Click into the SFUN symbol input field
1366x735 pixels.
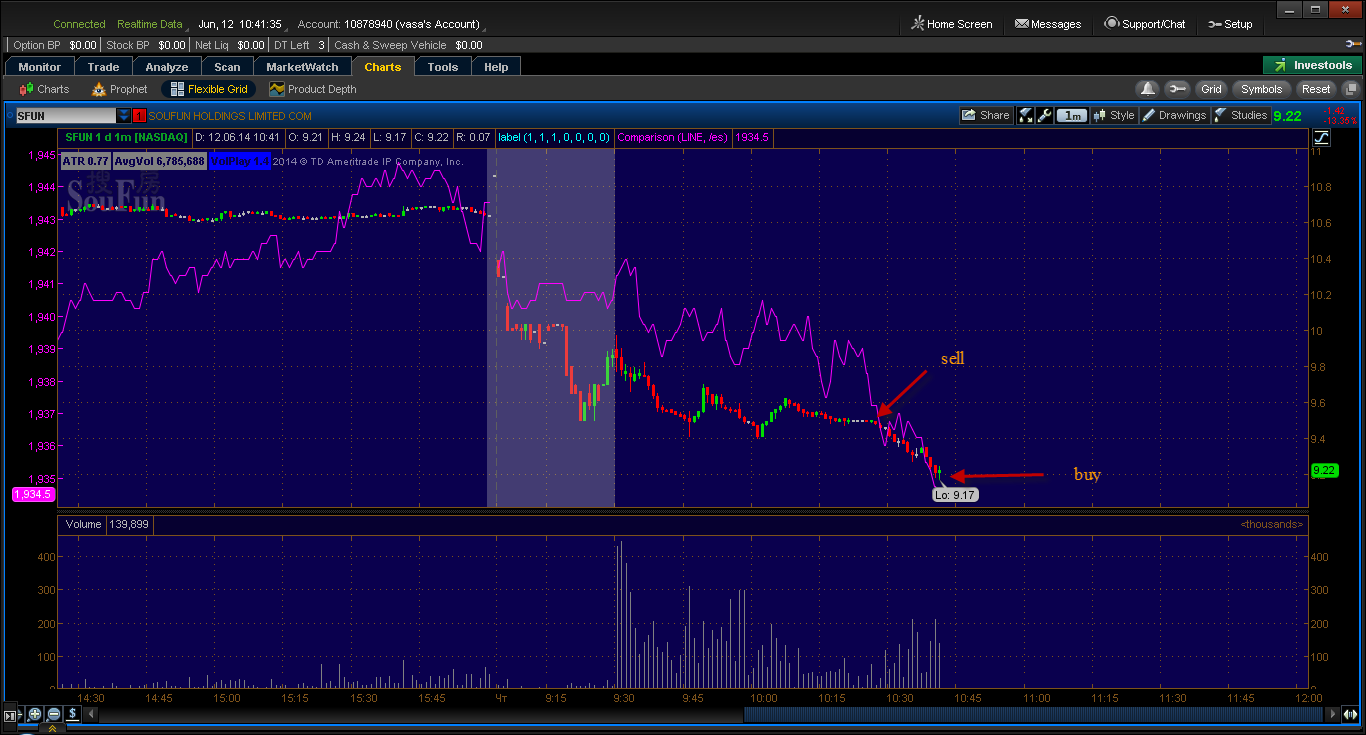[x=65, y=116]
